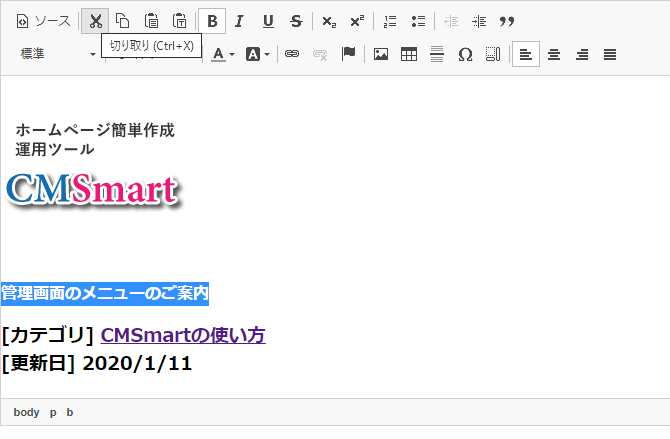Open the text color dropdown

pos(223,54)
